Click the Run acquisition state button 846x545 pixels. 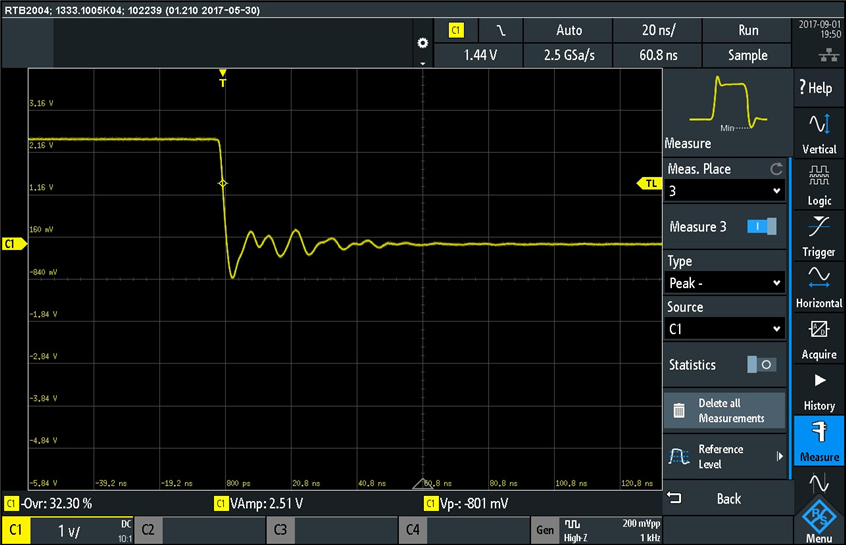tap(747, 30)
